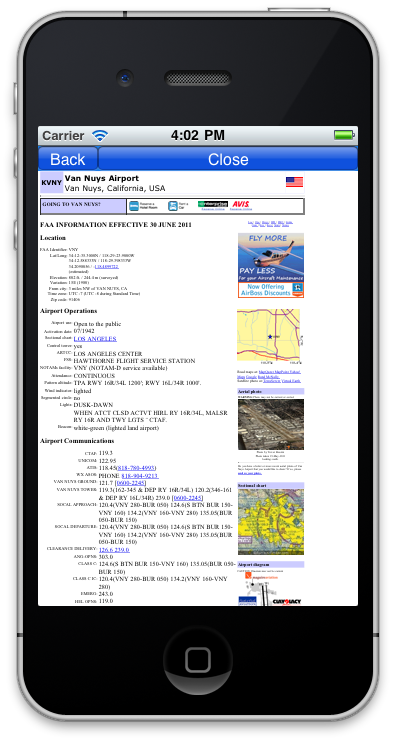Open the sectional chart thumbnail
396x744 pixels.
(x=271, y=522)
